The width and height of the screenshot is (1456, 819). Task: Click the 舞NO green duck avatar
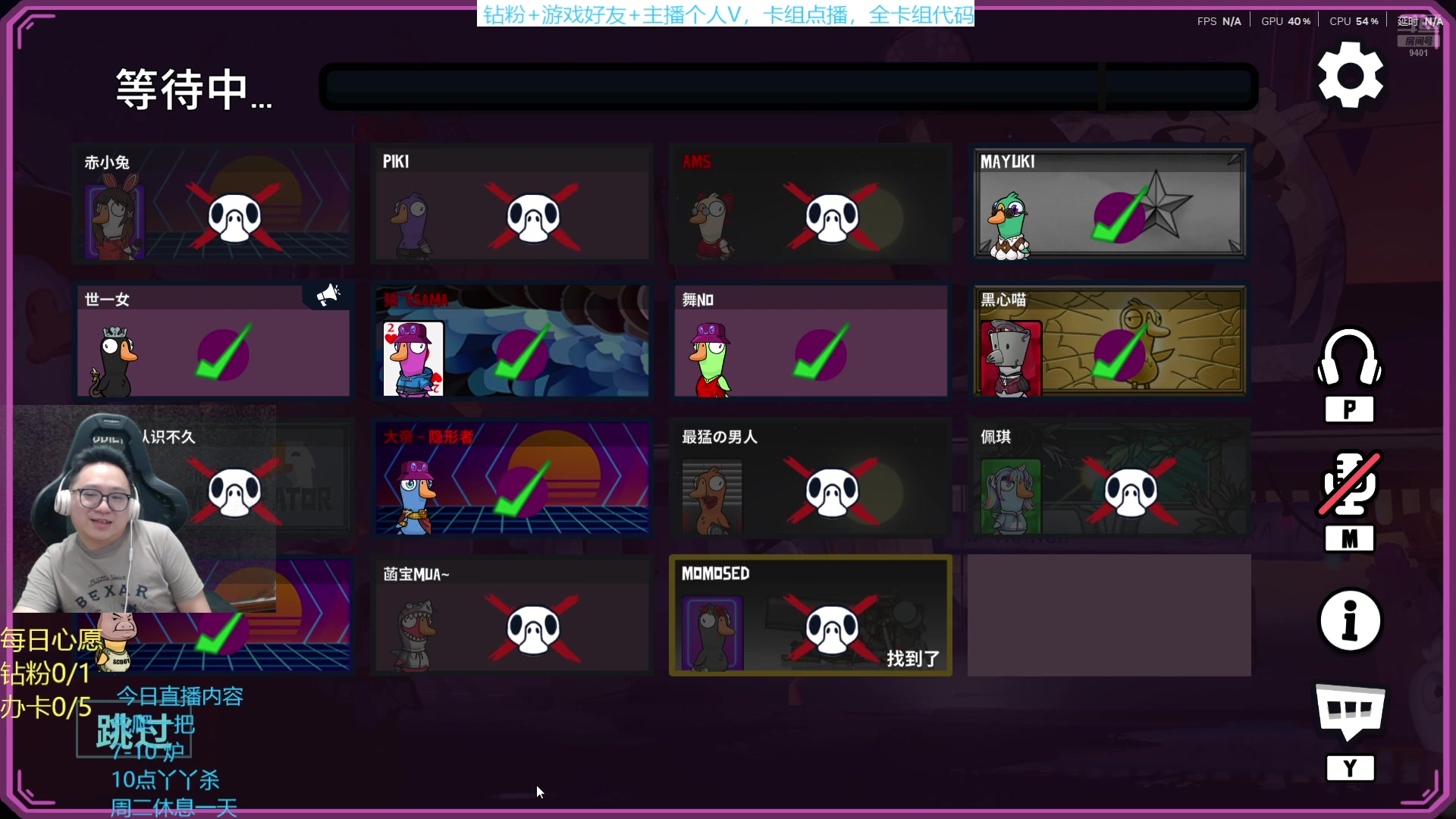(x=710, y=359)
